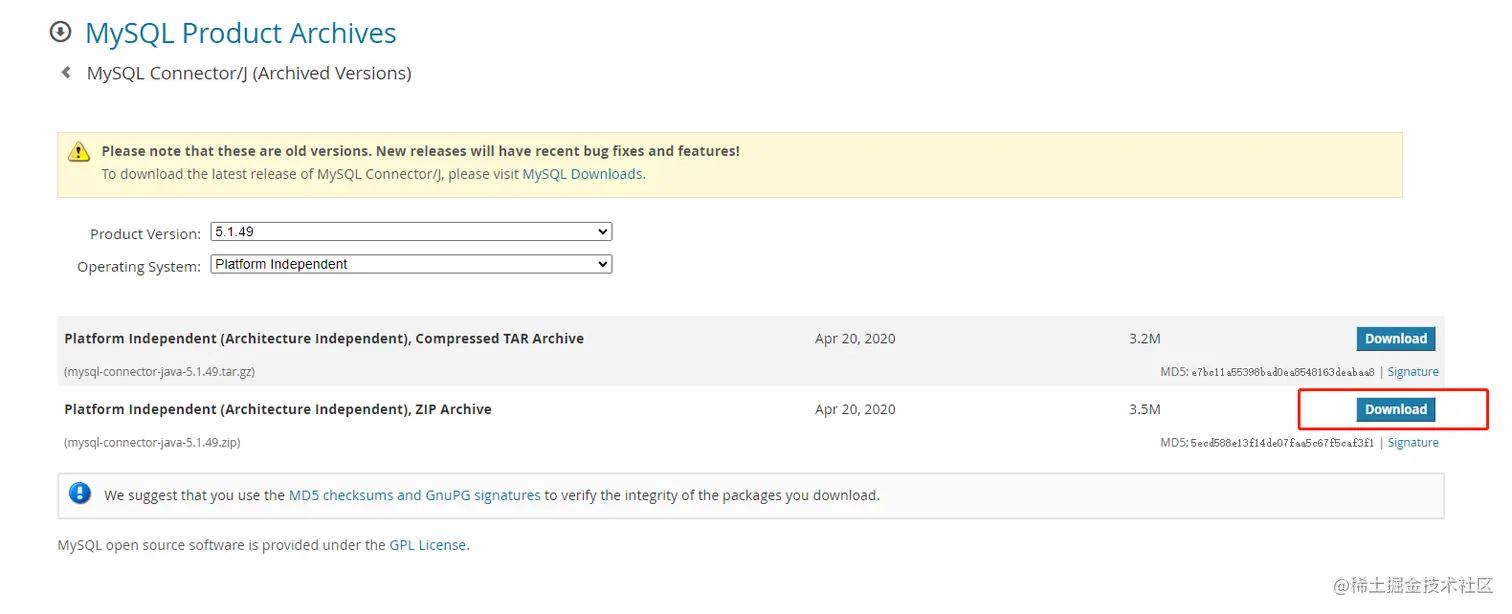
Task: Open Signature link for the zip file
Action: (1413, 442)
